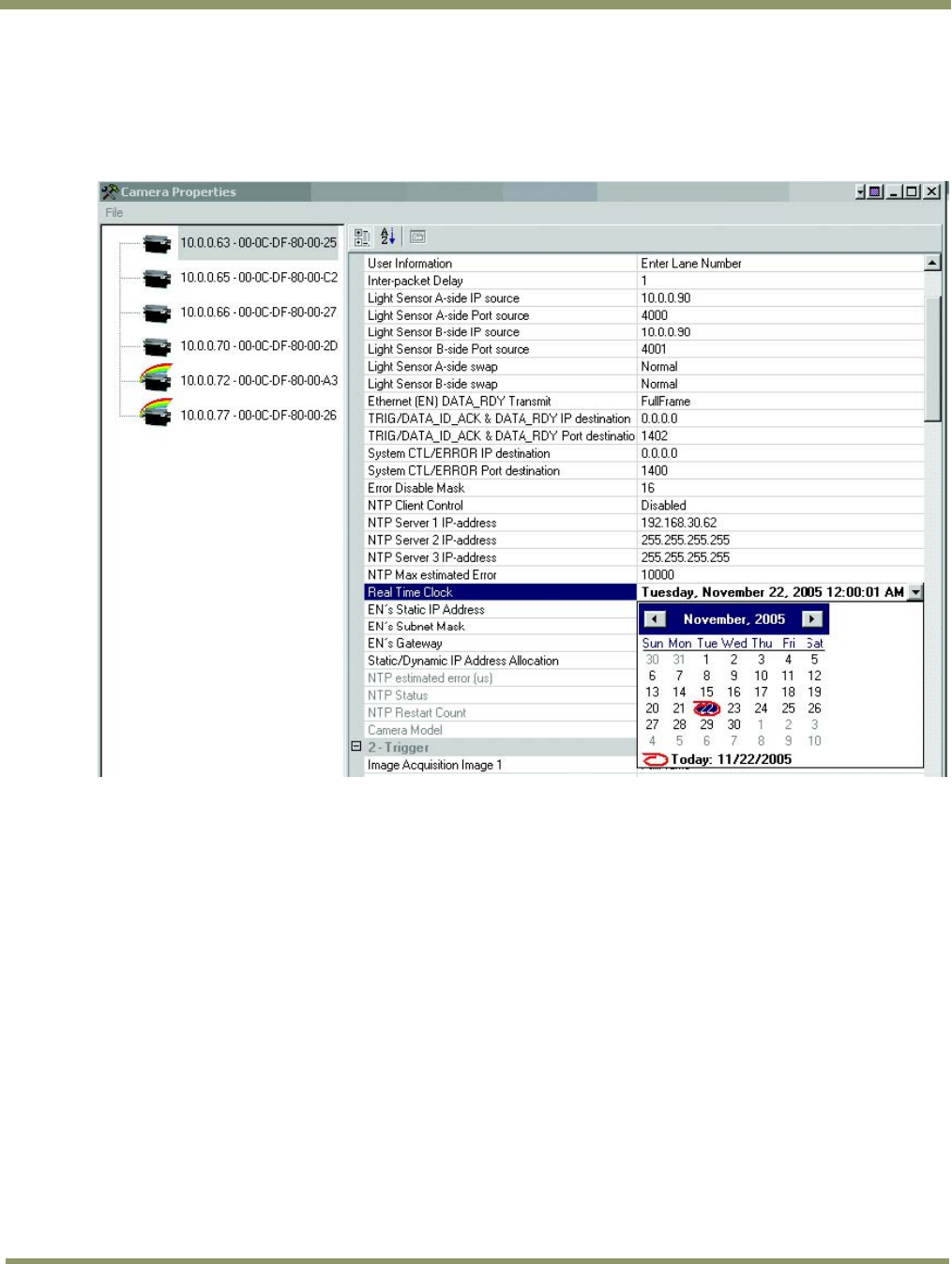Image resolution: width=952 pixels, height=1264 pixels.
Task: Select color camera icon for 10.0.0.72
Action: coord(157,378)
